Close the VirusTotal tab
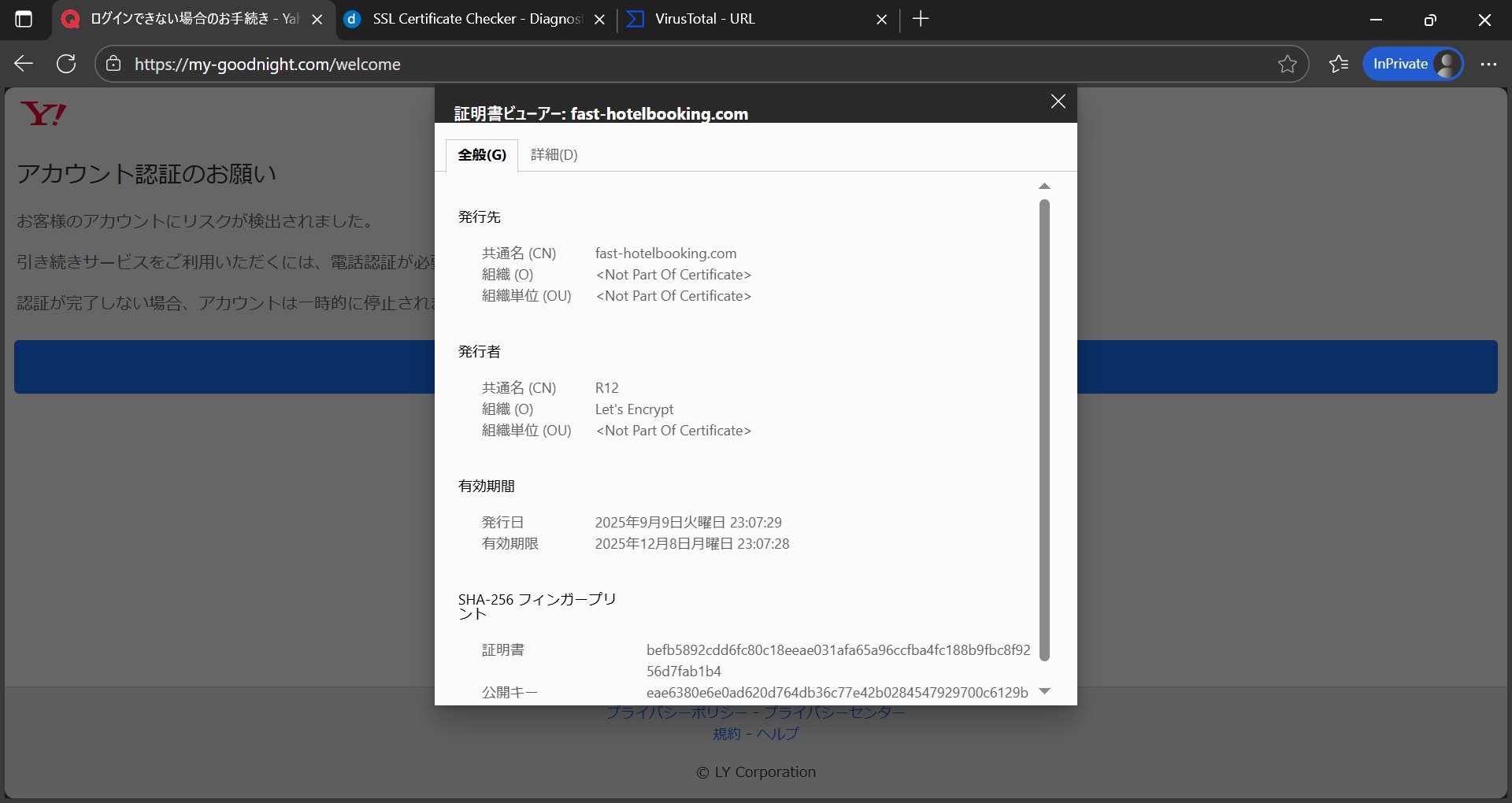The height and width of the screenshot is (803, 1512). 882,20
